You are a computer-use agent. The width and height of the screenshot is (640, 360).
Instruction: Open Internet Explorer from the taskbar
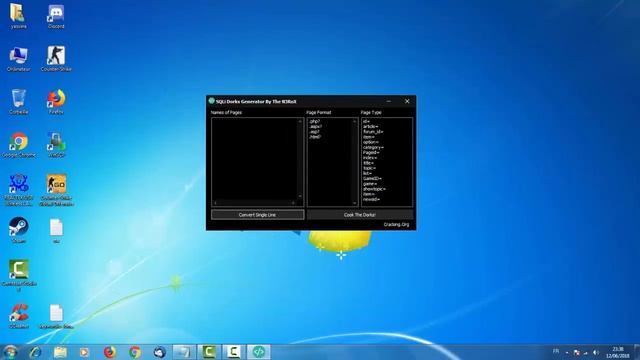(36, 352)
